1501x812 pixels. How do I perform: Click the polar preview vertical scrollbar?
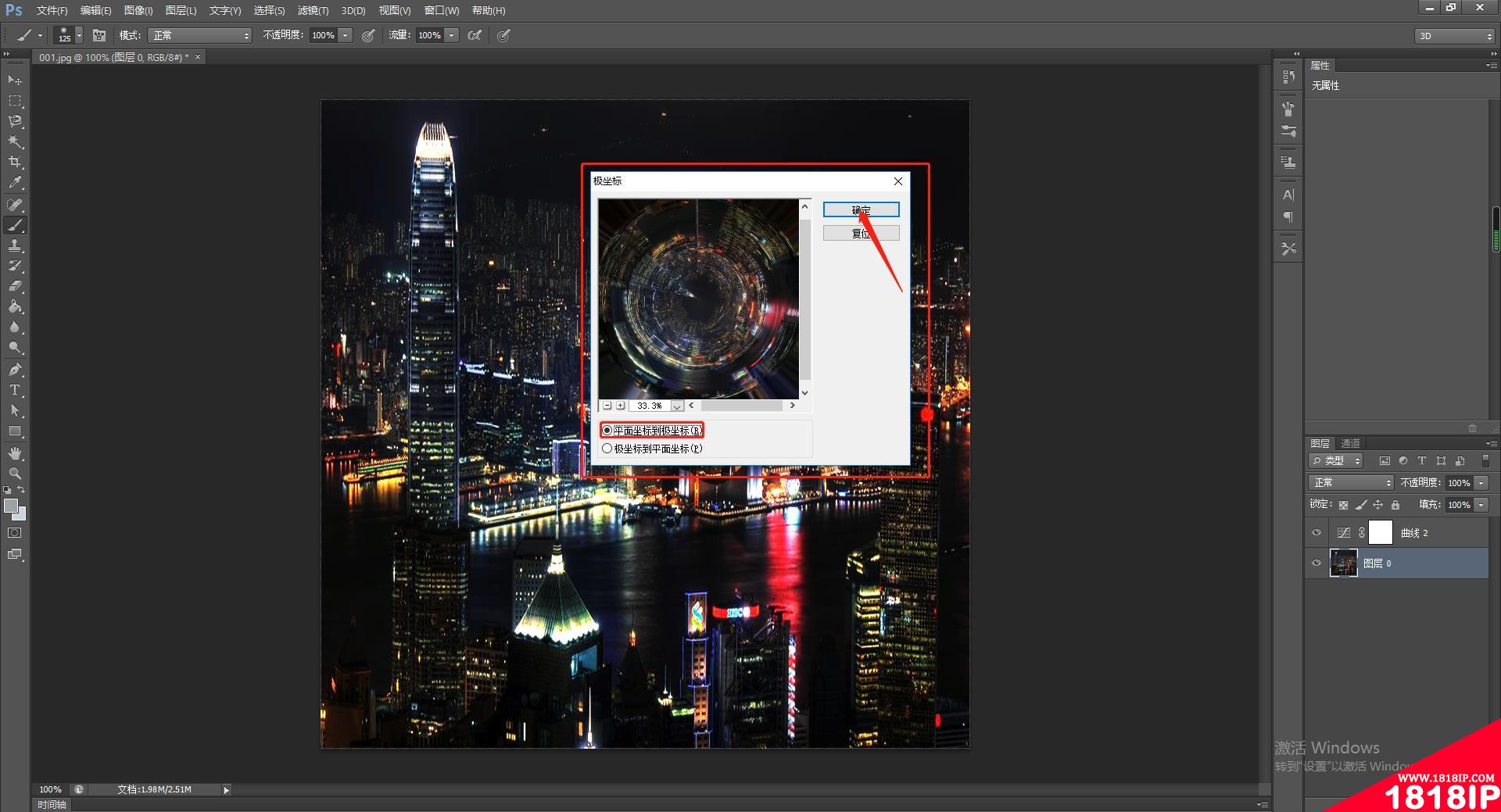804,299
